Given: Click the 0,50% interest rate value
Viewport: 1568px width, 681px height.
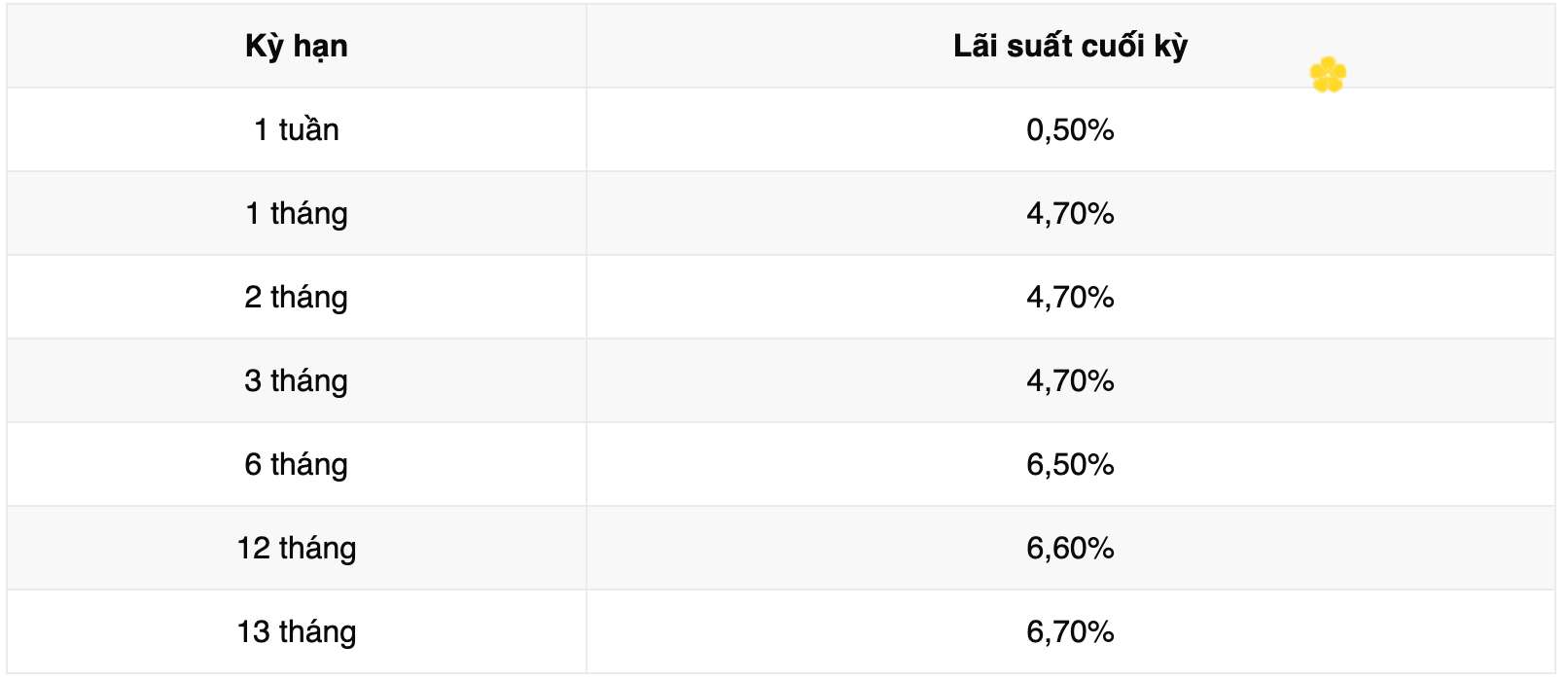Looking at the screenshot, I should (x=1070, y=130).
